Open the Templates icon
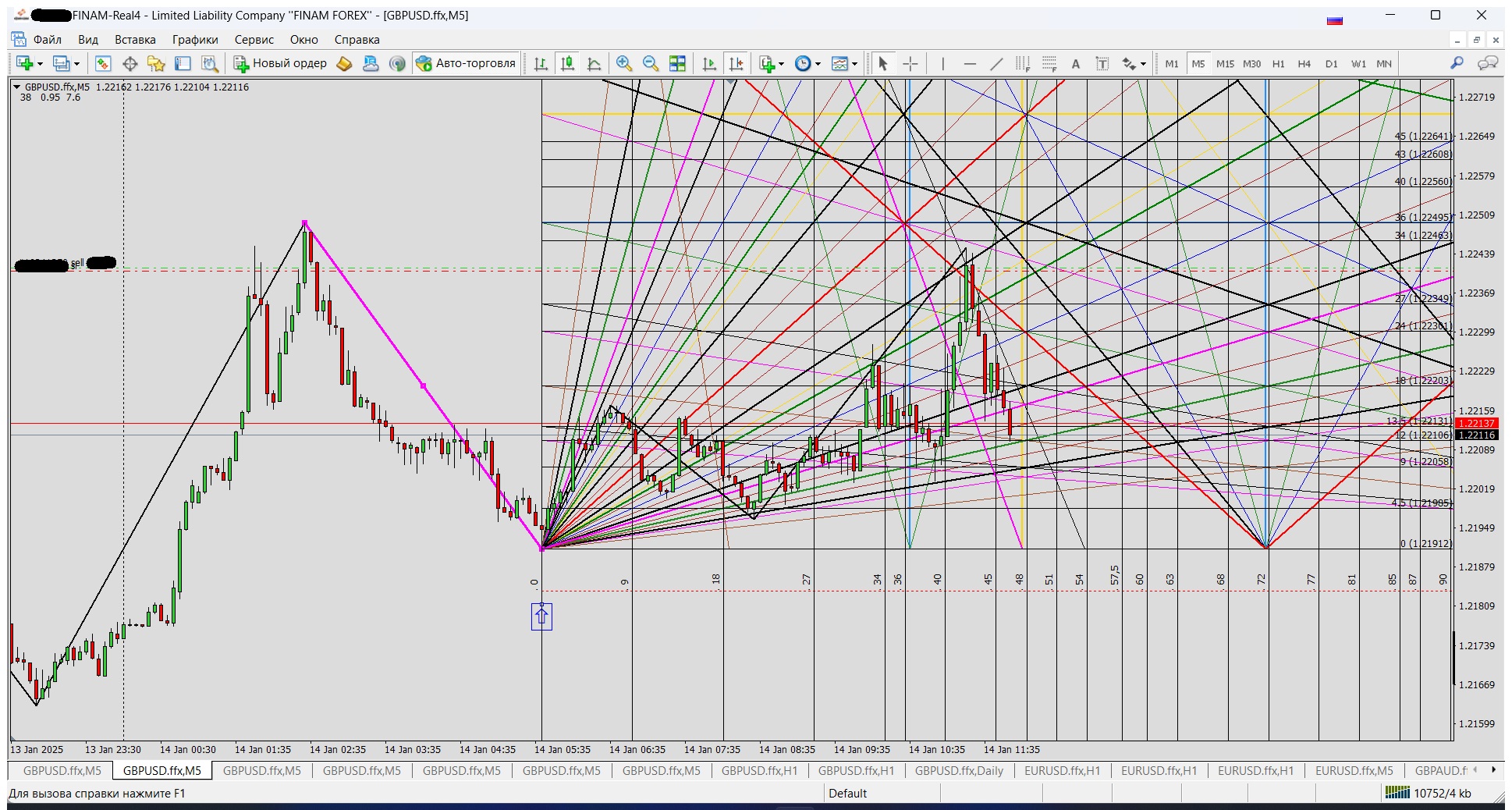1512x810 pixels. [839, 64]
